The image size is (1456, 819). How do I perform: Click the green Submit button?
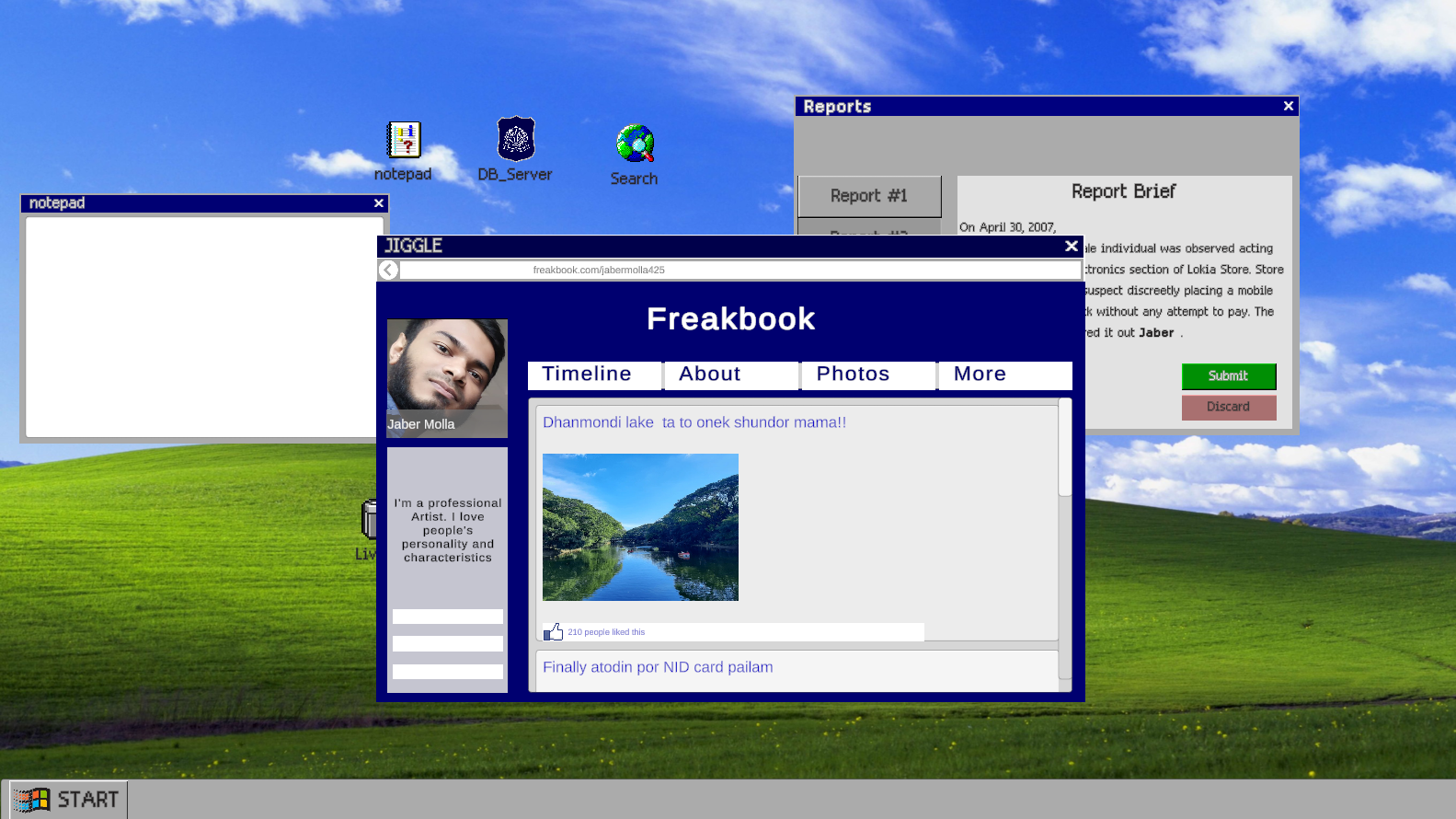pyautogui.click(x=1229, y=376)
